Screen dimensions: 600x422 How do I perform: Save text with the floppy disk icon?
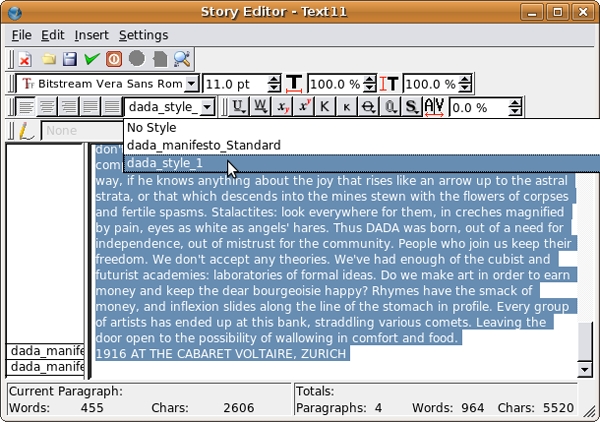point(70,59)
